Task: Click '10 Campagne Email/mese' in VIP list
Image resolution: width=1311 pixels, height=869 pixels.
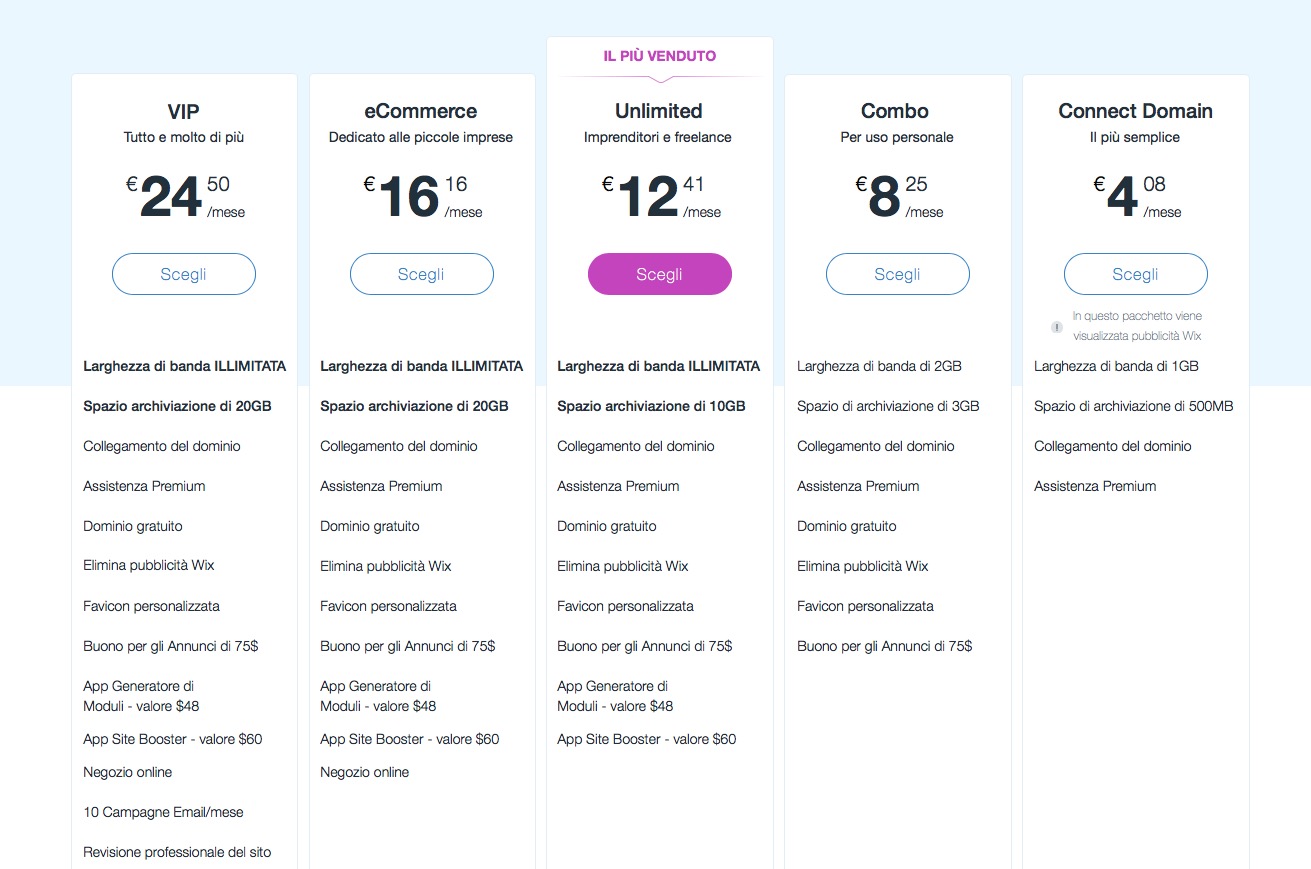Action: (x=163, y=812)
